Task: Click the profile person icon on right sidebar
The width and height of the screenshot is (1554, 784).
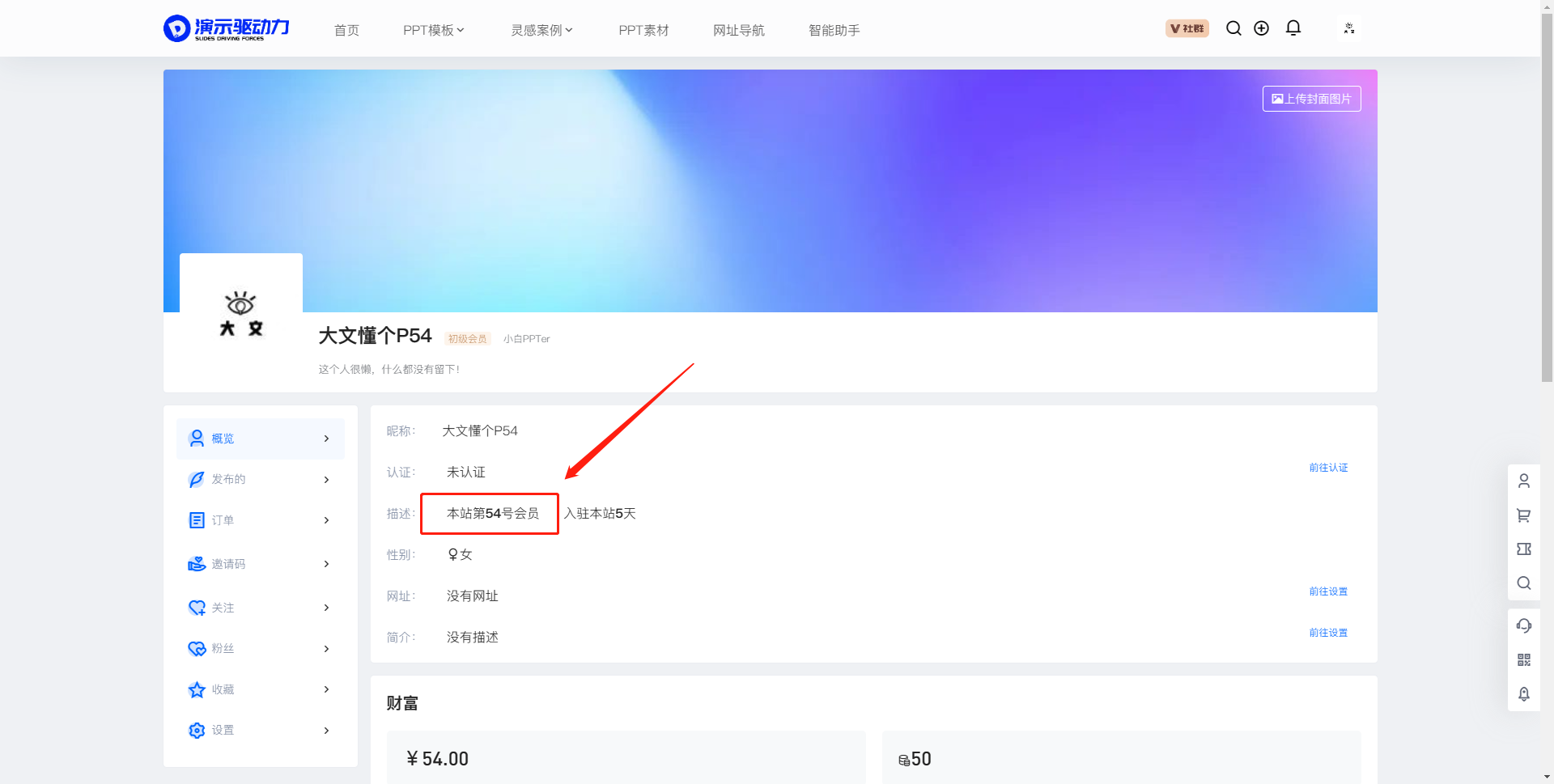Action: point(1525,481)
